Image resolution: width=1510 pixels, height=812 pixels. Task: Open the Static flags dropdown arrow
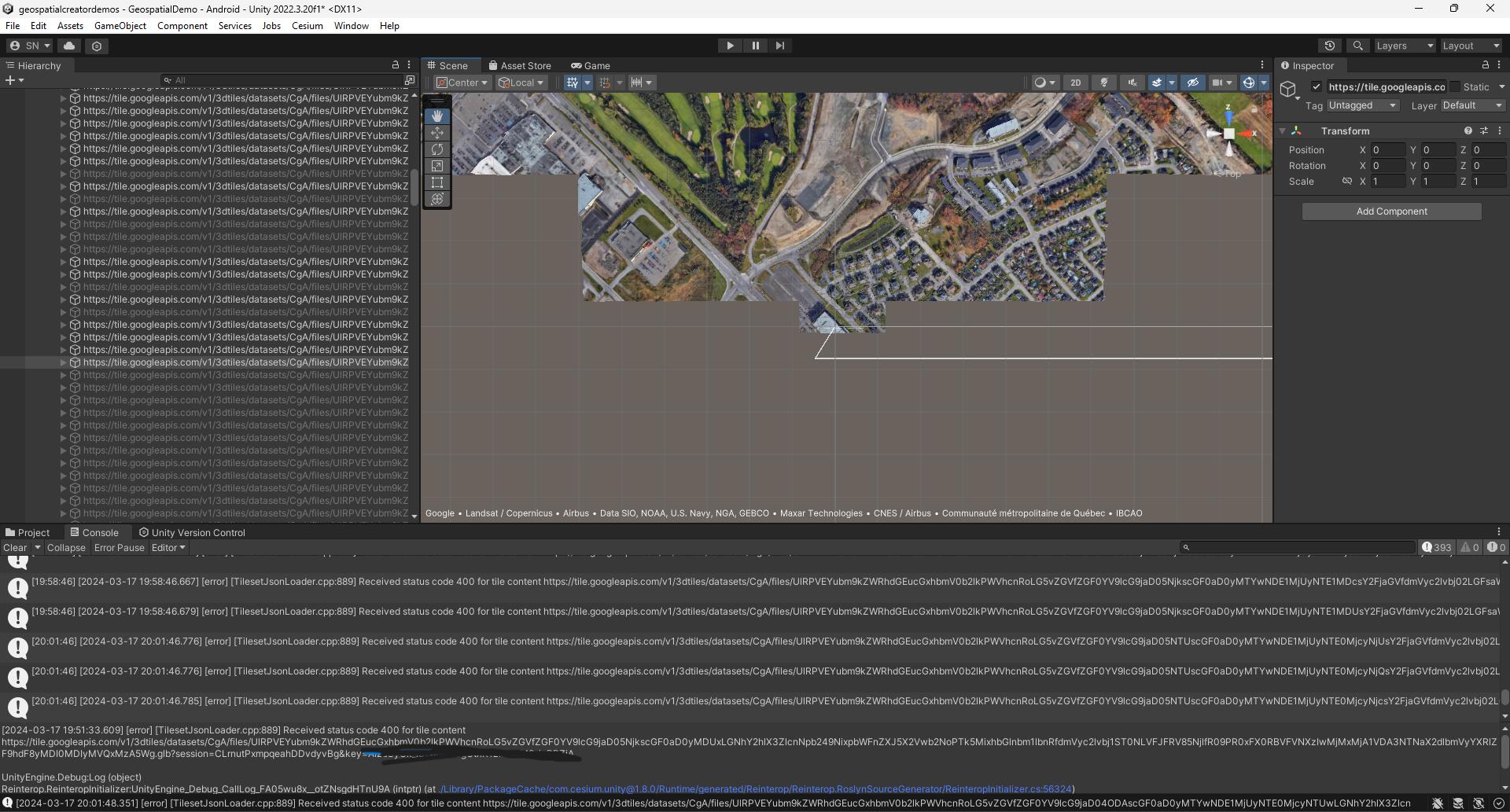pyautogui.click(x=1501, y=86)
